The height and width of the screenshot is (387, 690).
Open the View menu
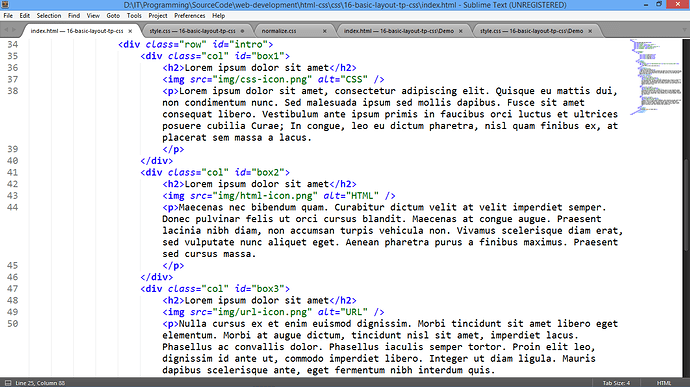pos(93,15)
